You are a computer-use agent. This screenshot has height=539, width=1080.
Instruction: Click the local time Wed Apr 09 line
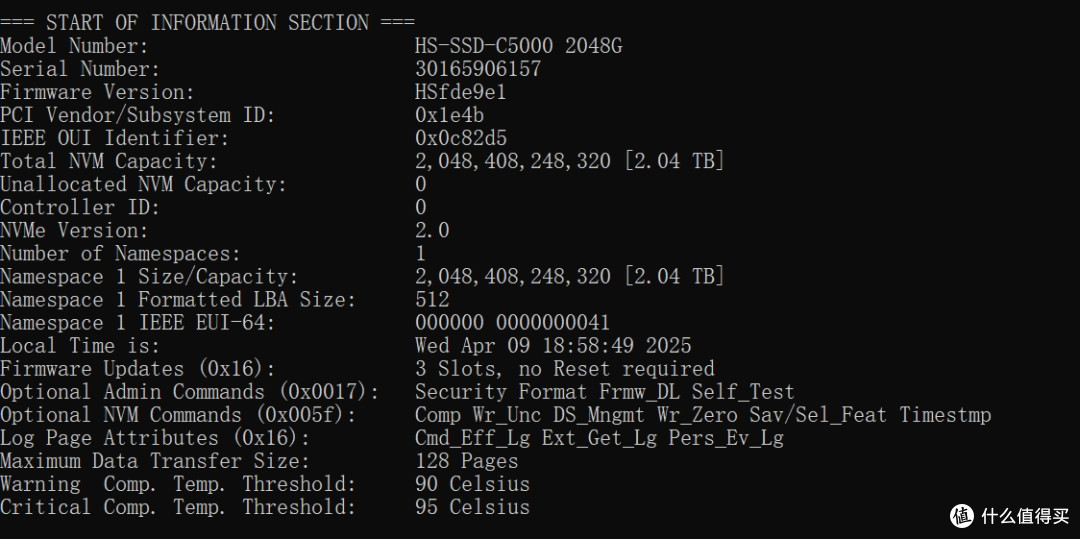553,346
